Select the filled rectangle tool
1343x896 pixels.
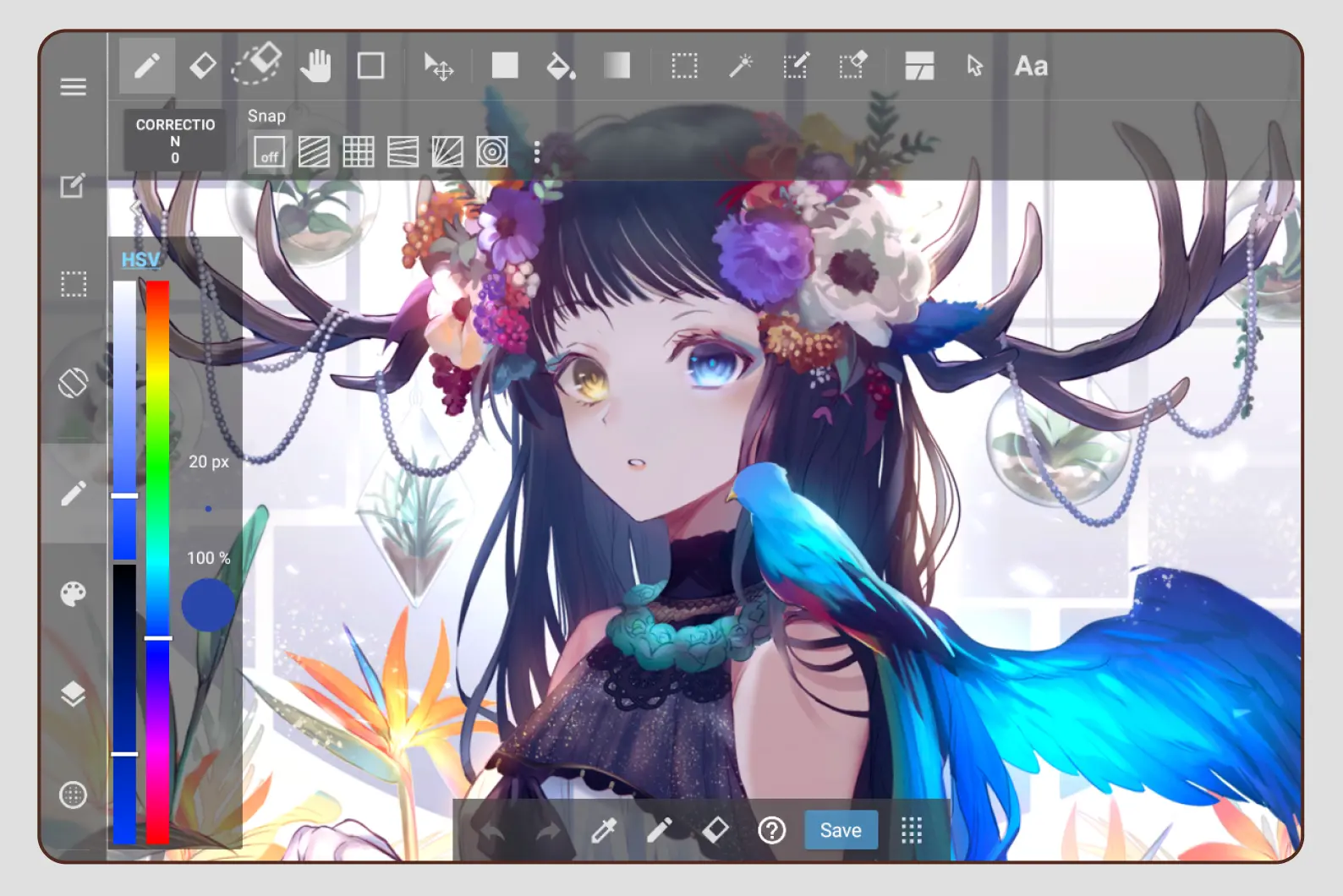tap(505, 65)
